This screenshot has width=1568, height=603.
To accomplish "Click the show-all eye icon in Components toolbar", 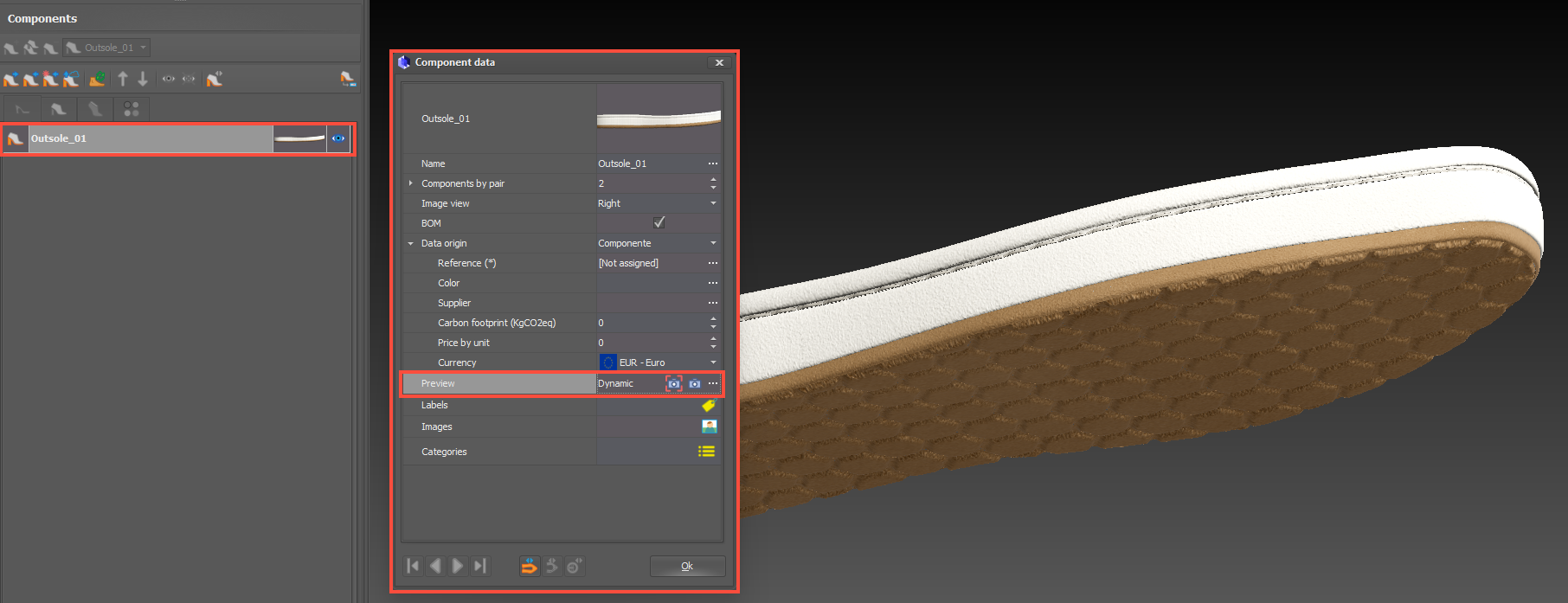I will (169, 80).
